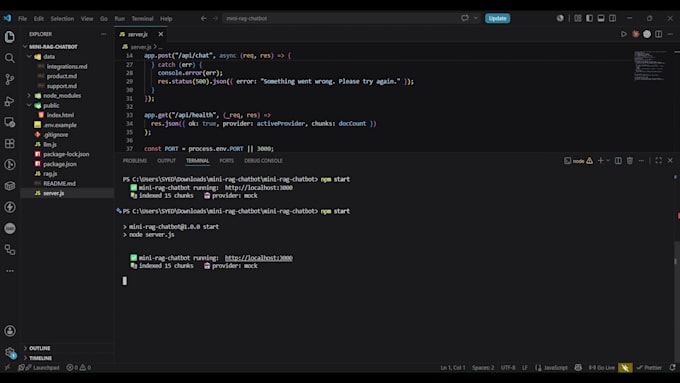This screenshot has height=383, width=680.
Task: Open the Chat dropdown arrow in title bar
Action: (476, 18)
